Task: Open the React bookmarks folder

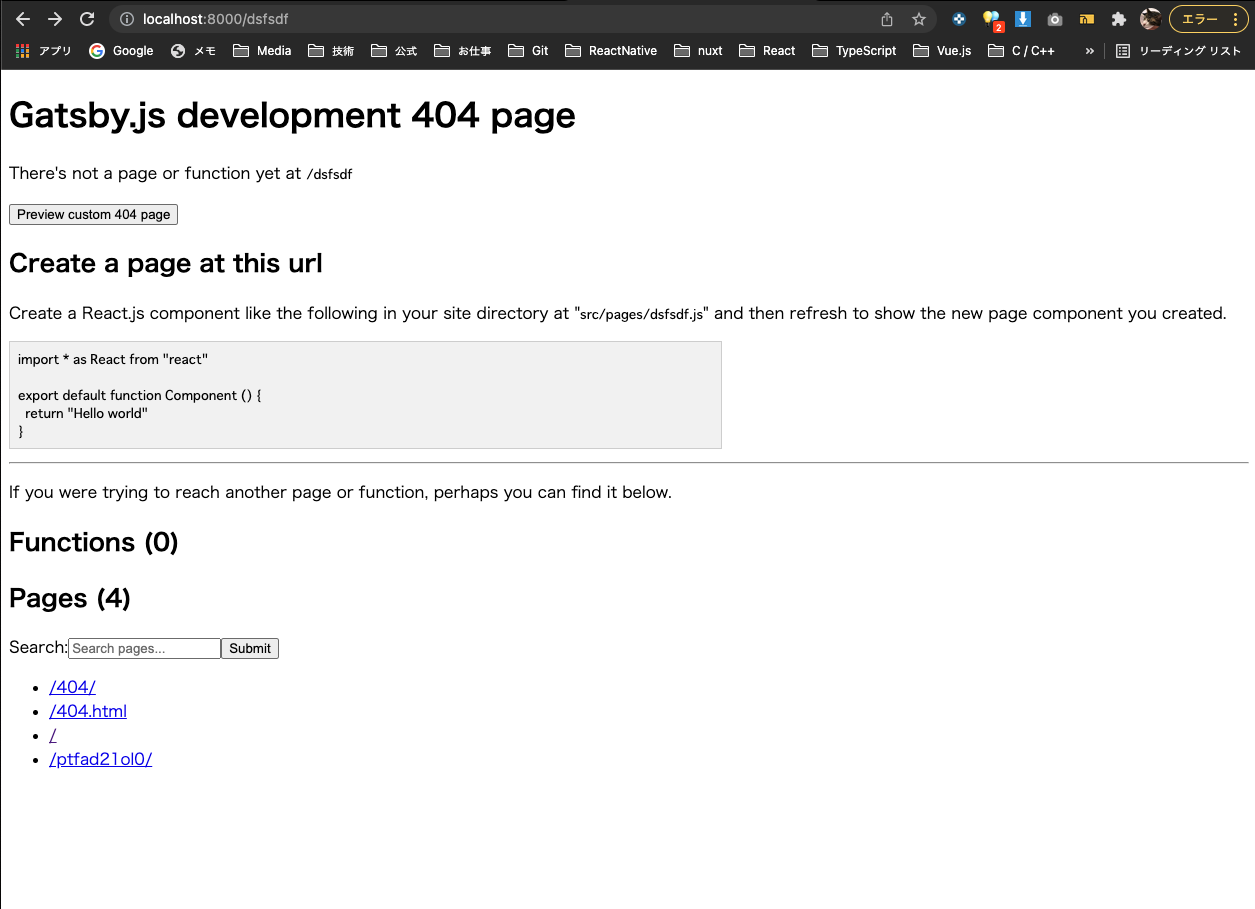Action: coord(767,51)
